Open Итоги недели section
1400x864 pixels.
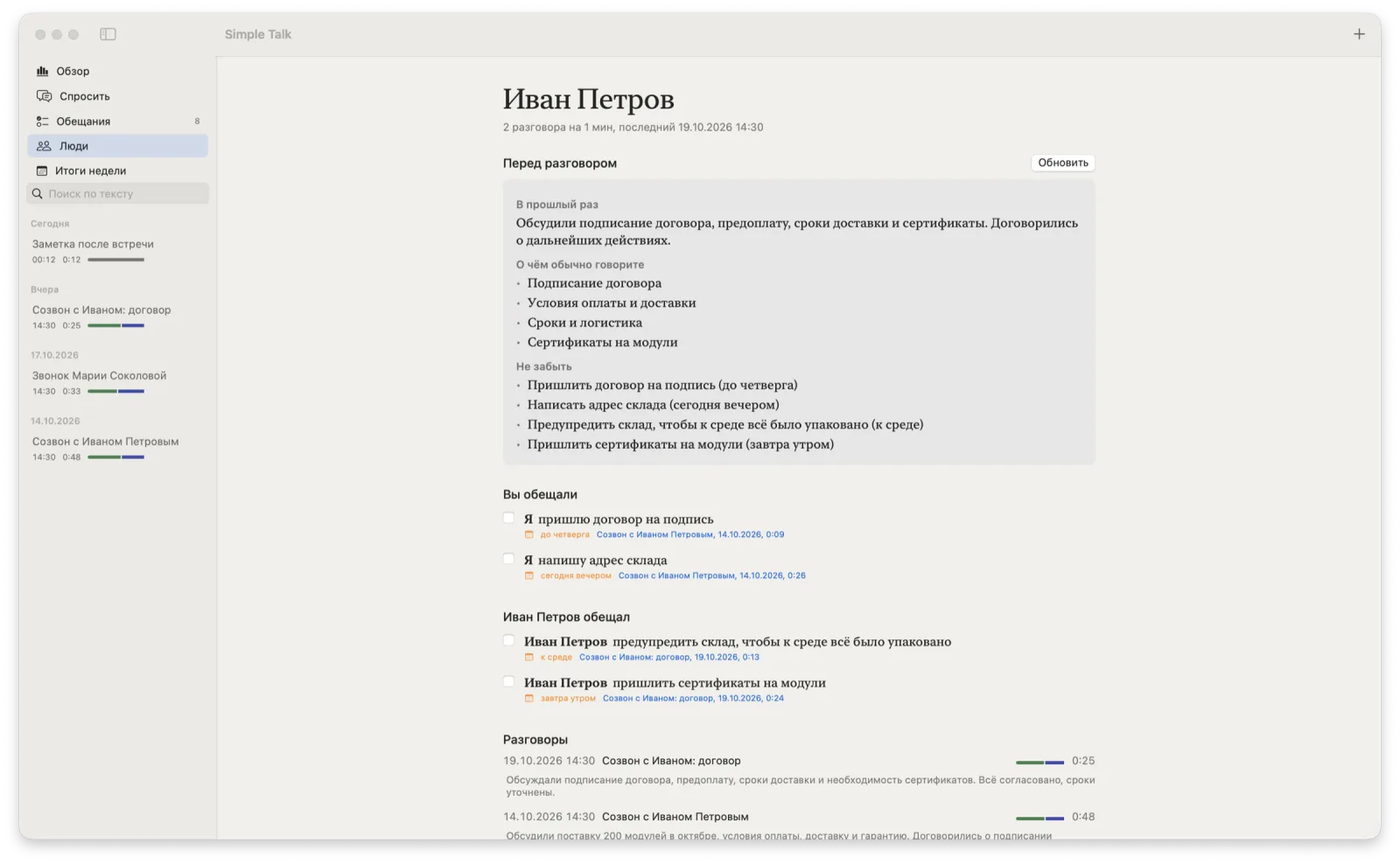pyautogui.click(x=118, y=171)
